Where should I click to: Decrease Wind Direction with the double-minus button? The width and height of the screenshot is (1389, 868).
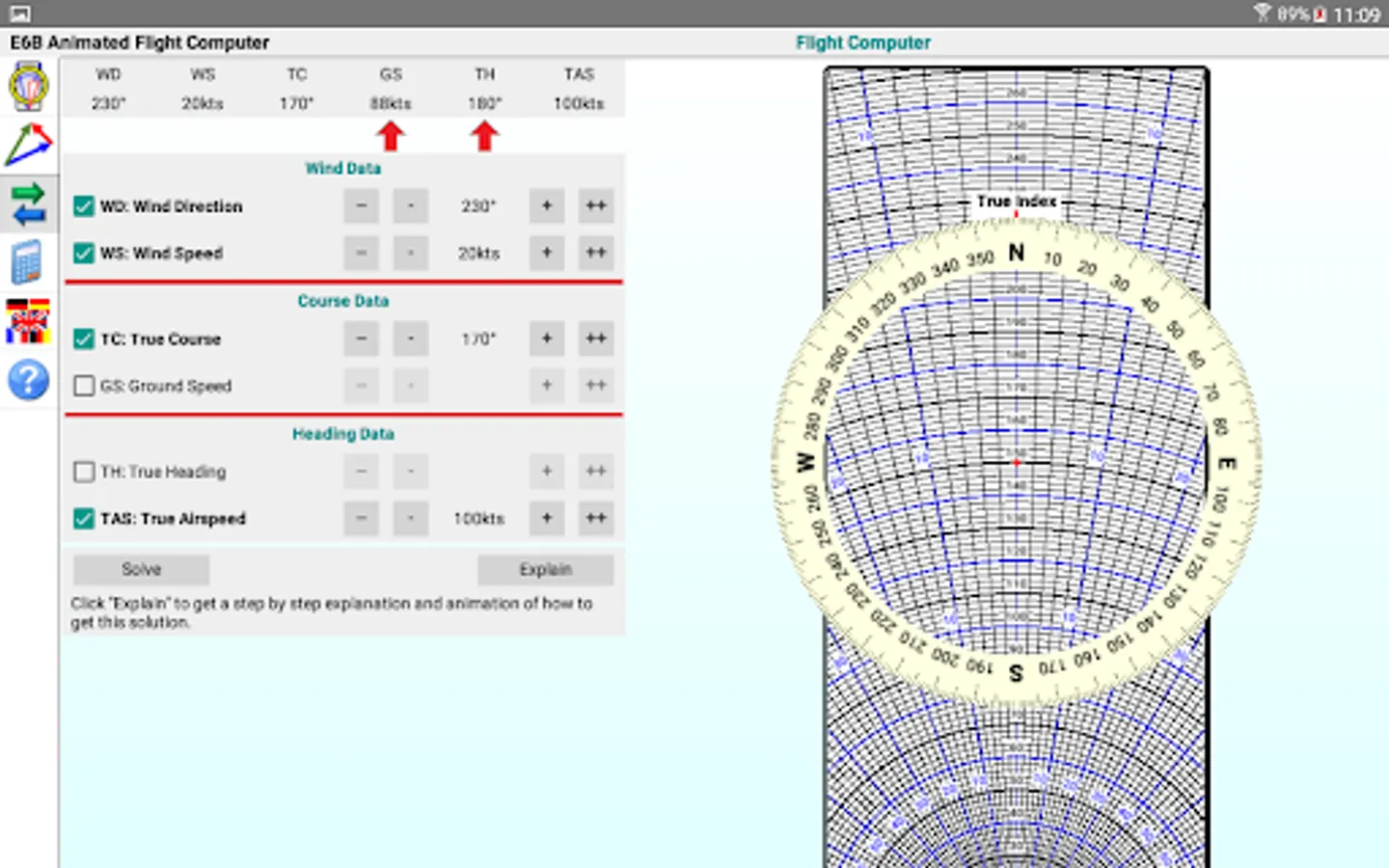click(x=362, y=205)
